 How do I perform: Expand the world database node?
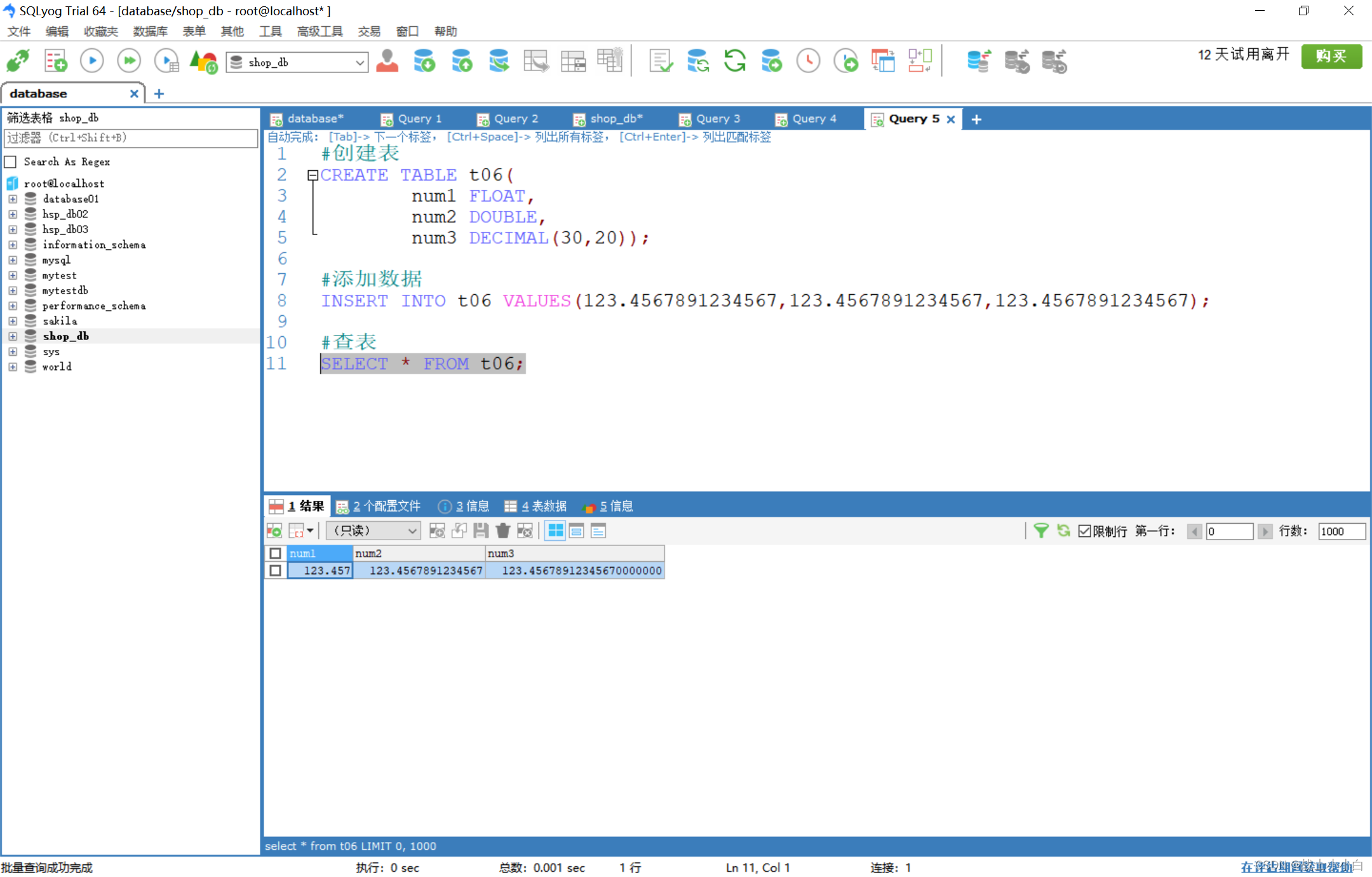13,367
